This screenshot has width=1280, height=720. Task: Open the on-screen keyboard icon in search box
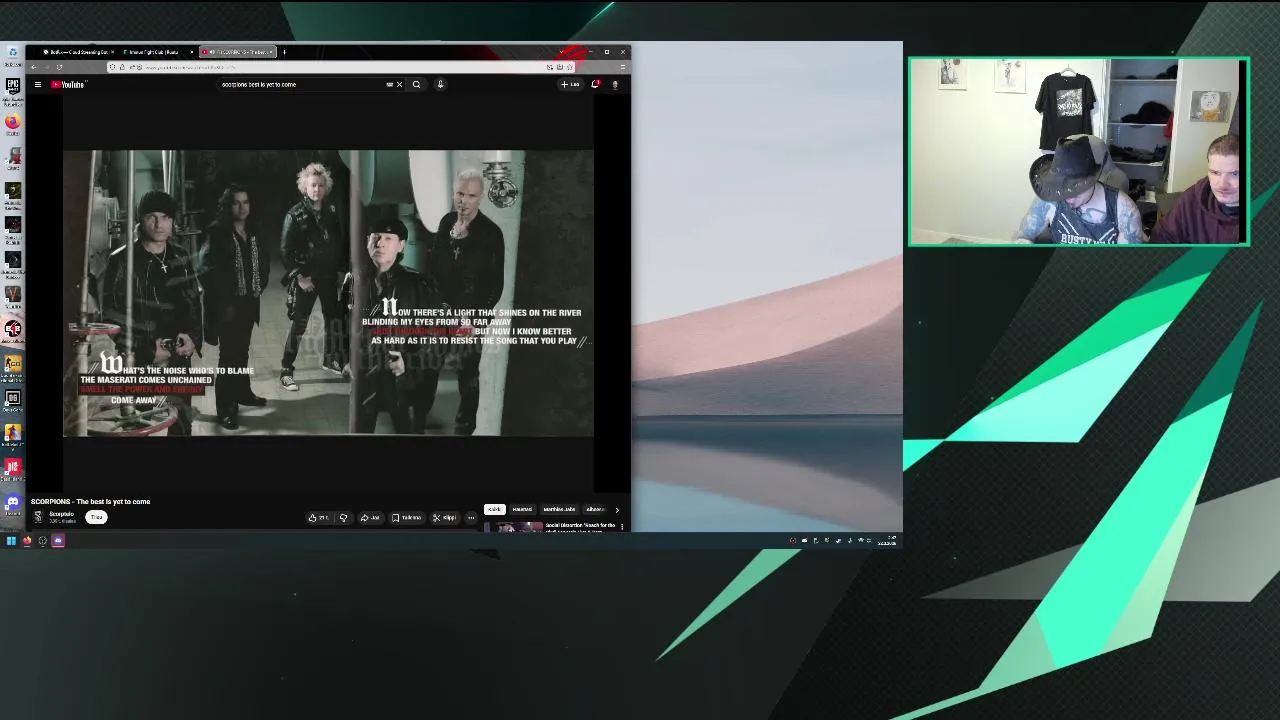point(389,84)
